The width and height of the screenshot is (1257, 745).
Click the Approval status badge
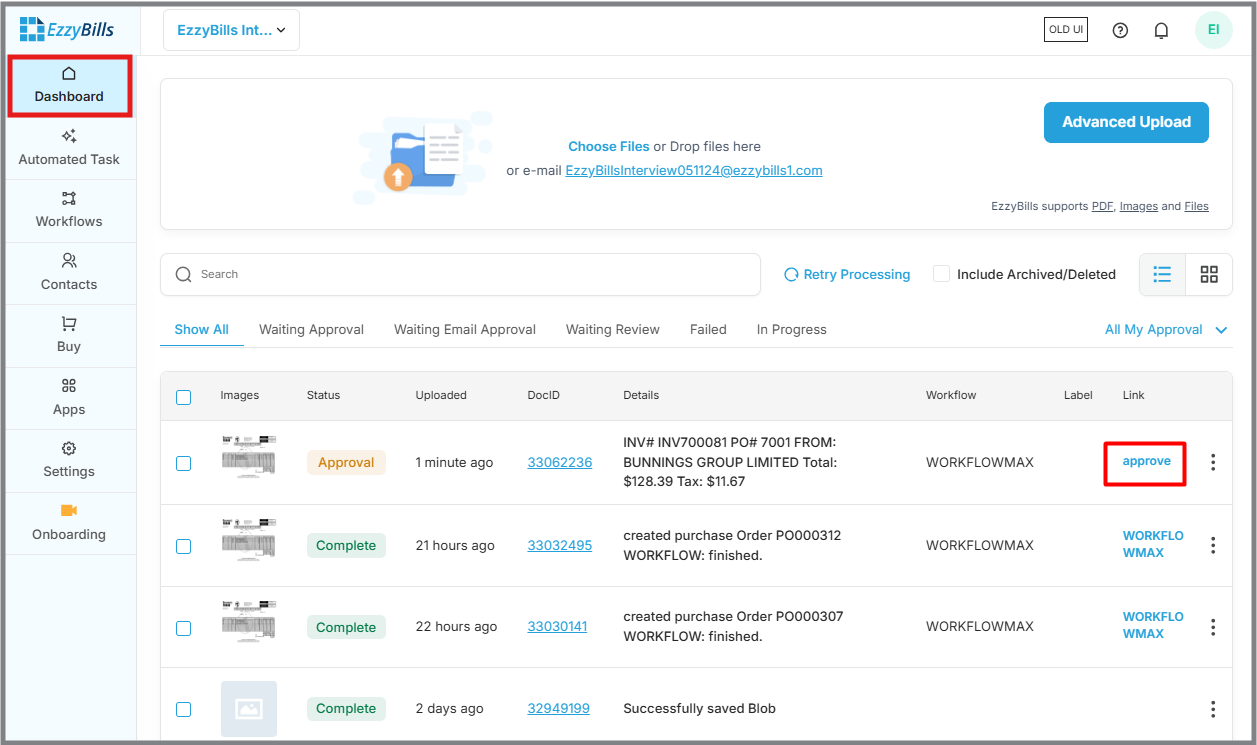[x=346, y=462]
